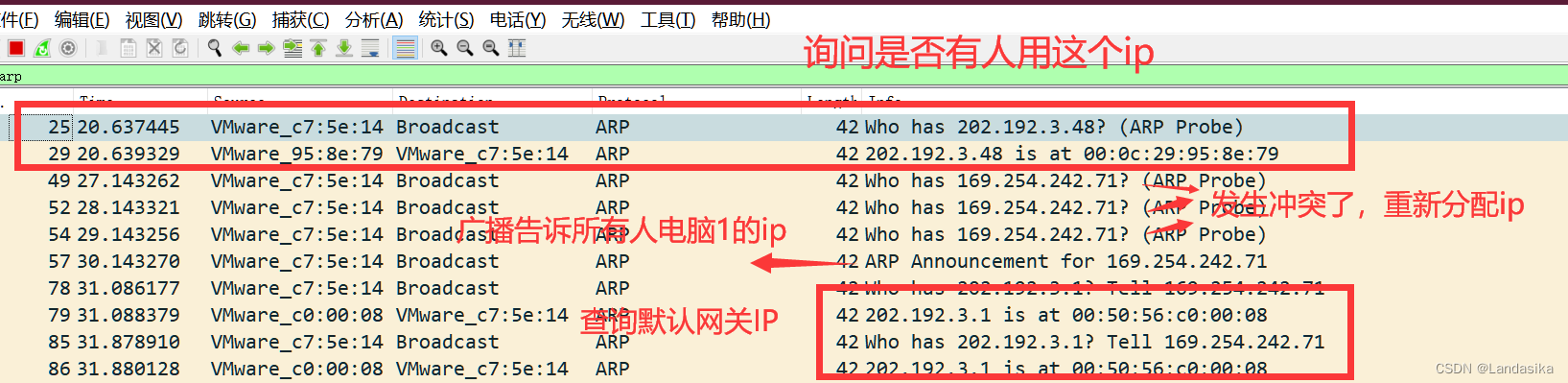Select packet 85 at time 31.878910
Screen dimensions: 1568x383
click(x=784, y=342)
